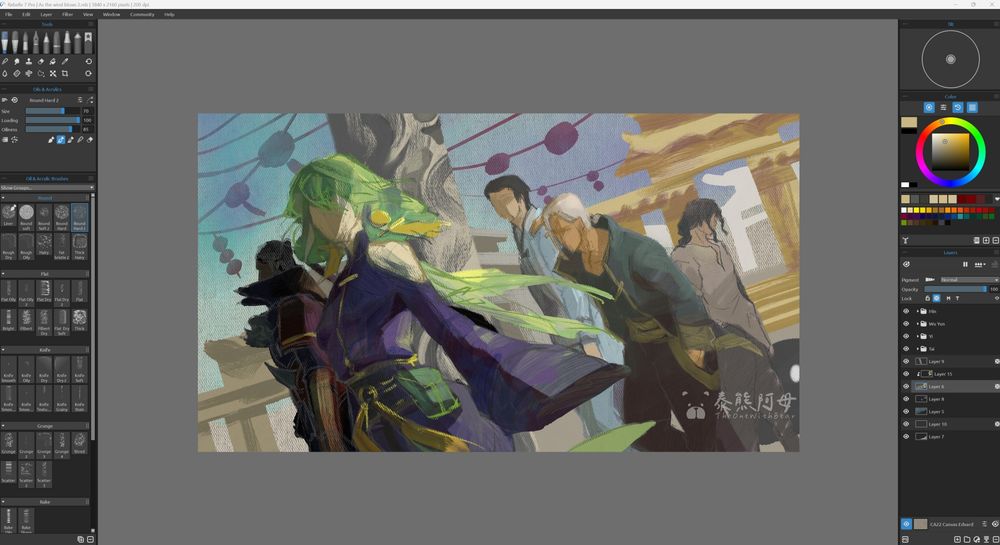Select the Wet water drop tool
The width and height of the screenshot is (1000, 545).
4,73
